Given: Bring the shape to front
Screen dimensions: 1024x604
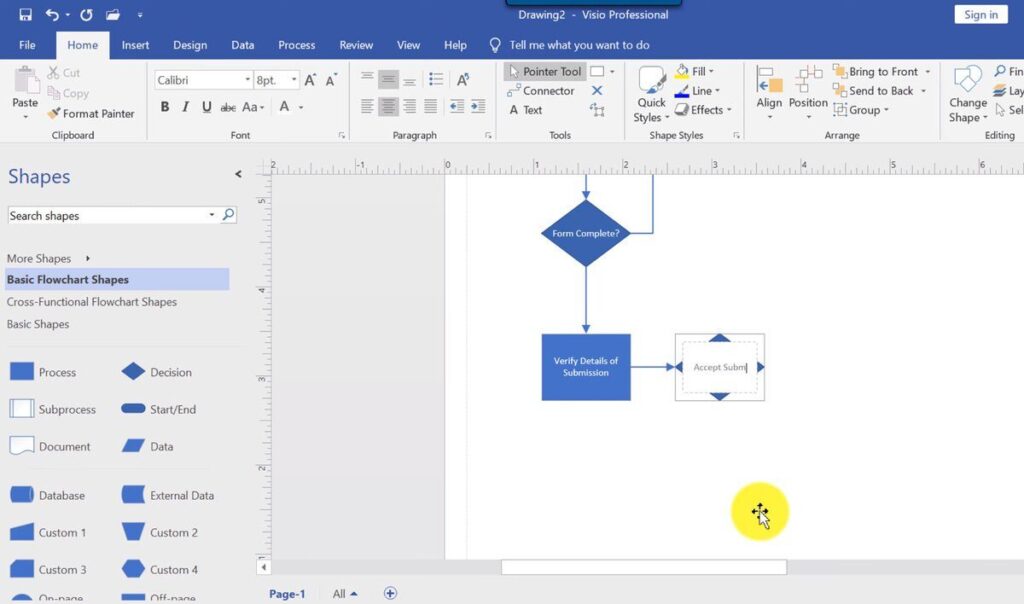Looking at the screenshot, I should coord(878,71).
